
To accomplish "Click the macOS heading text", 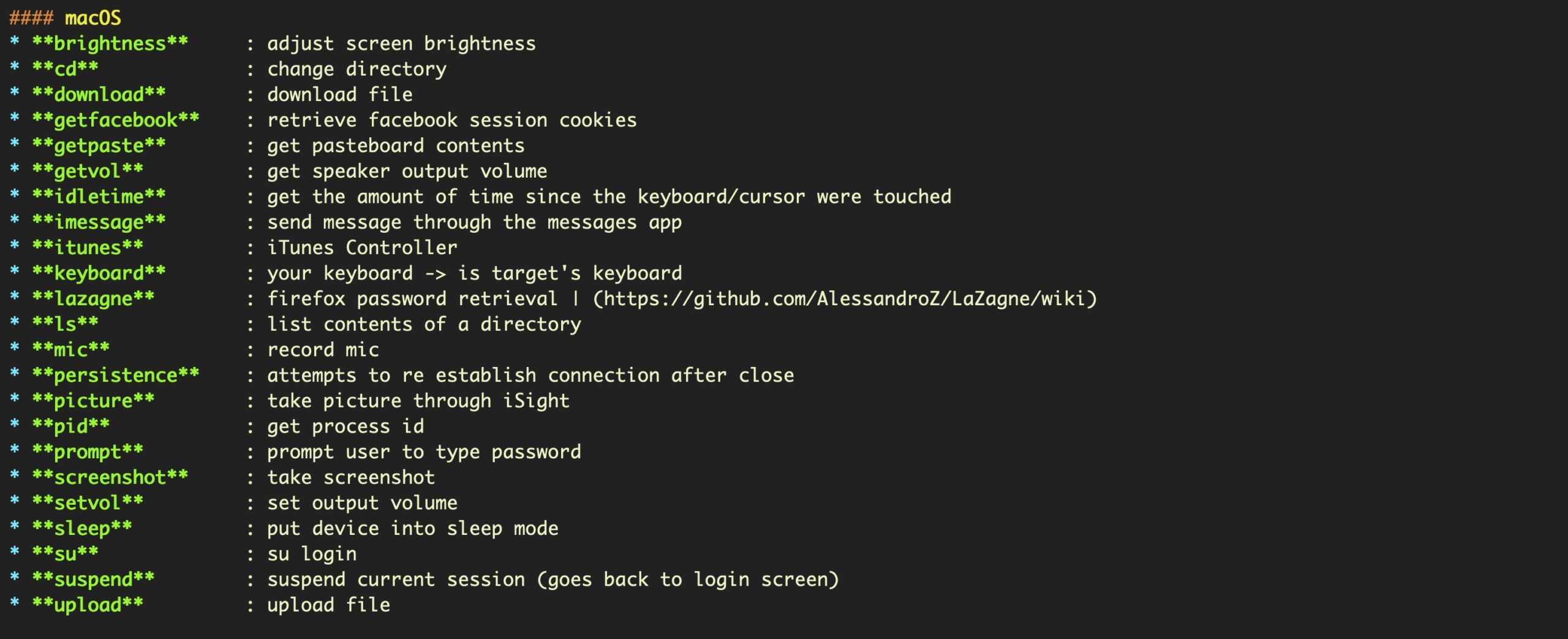I will click(92, 18).
